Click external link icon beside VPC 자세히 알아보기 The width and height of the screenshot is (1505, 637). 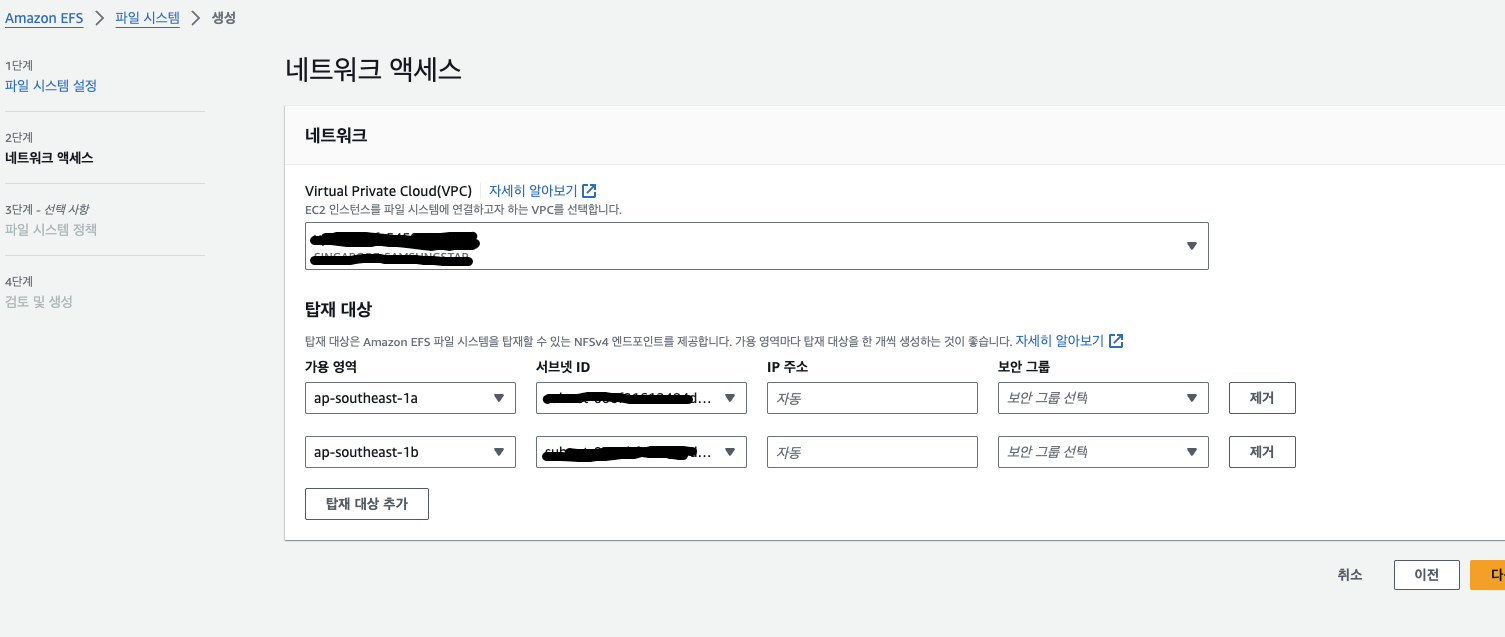pos(589,190)
